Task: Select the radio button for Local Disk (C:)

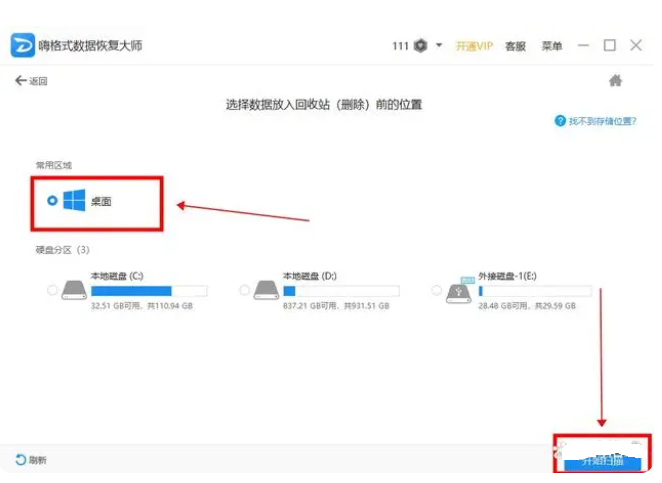Action: (x=52, y=290)
